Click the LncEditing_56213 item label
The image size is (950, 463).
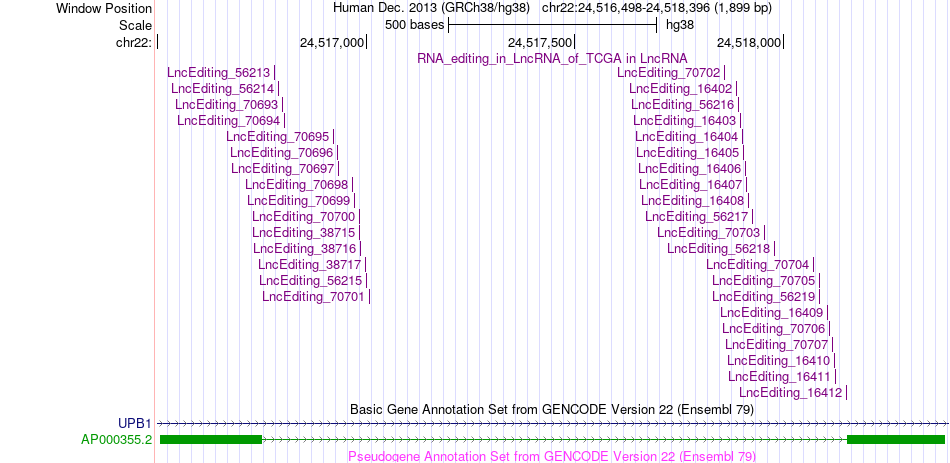point(219,73)
